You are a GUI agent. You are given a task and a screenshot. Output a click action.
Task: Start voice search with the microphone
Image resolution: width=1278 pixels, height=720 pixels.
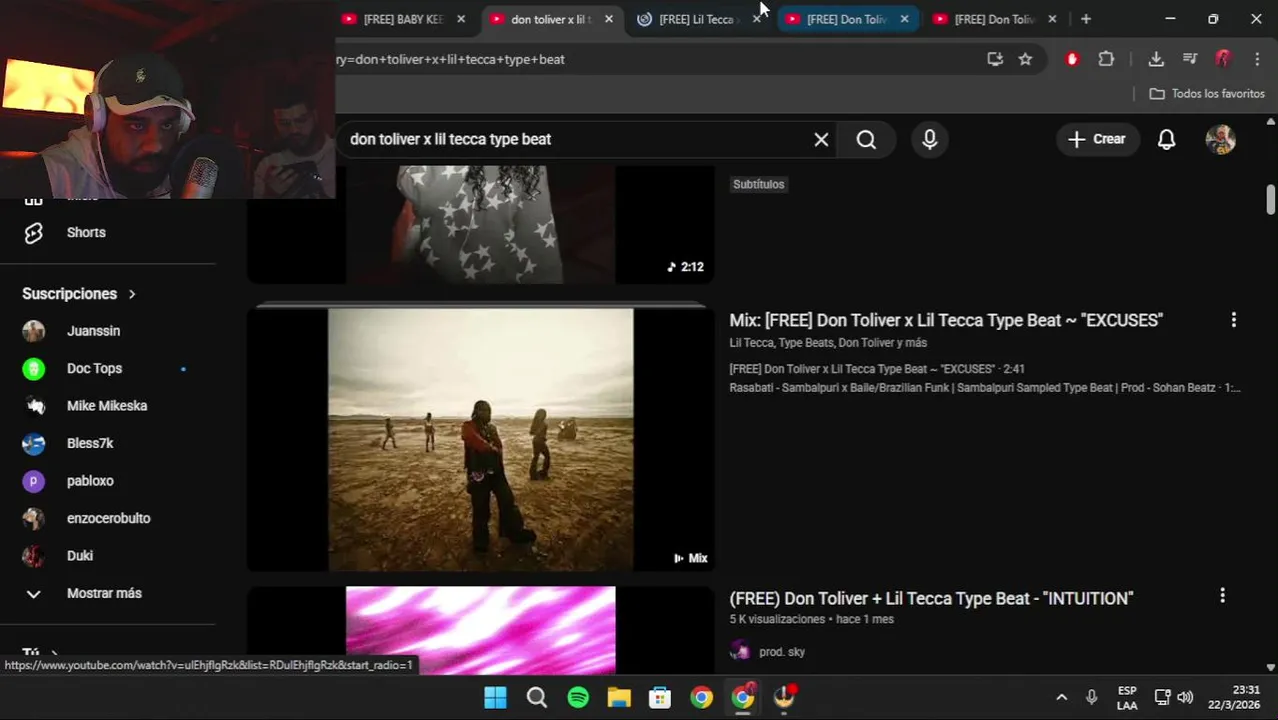tap(930, 139)
